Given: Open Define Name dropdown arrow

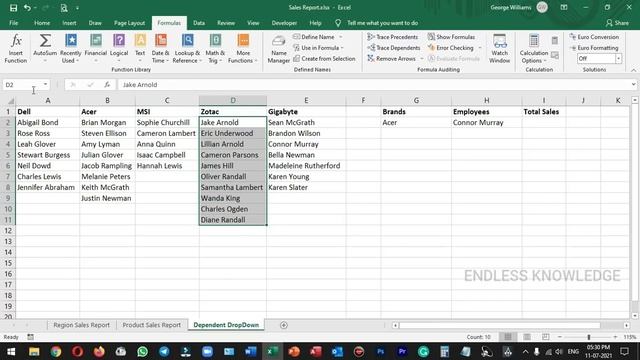Looking at the screenshot, I should (x=341, y=37).
